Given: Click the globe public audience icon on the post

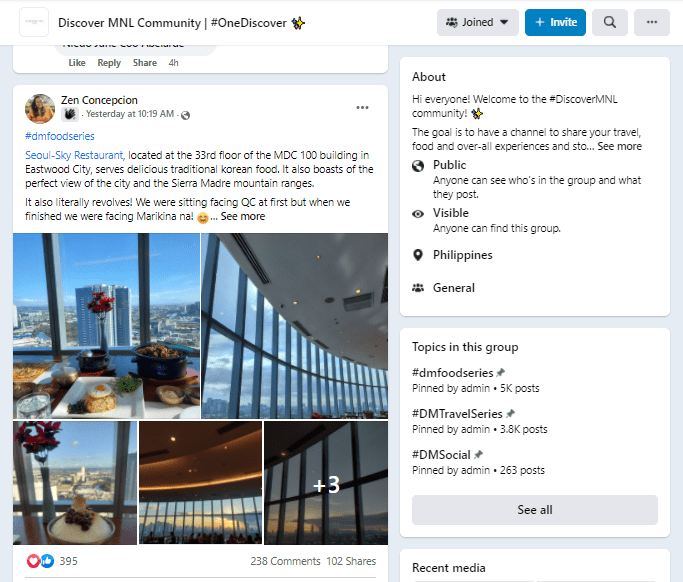Looking at the screenshot, I should (x=186, y=115).
